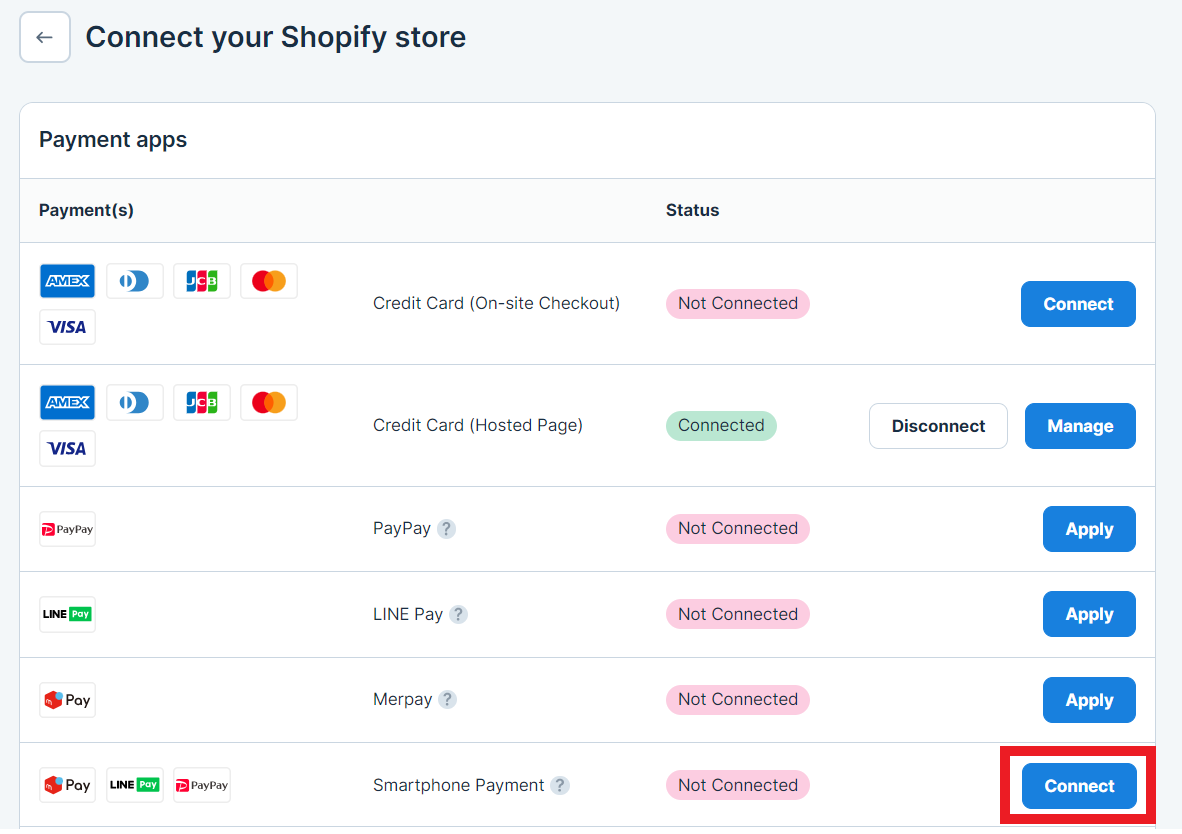Click the PayPay help question mark icon
This screenshot has height=834, width=1182.
(x=447, y=529)
